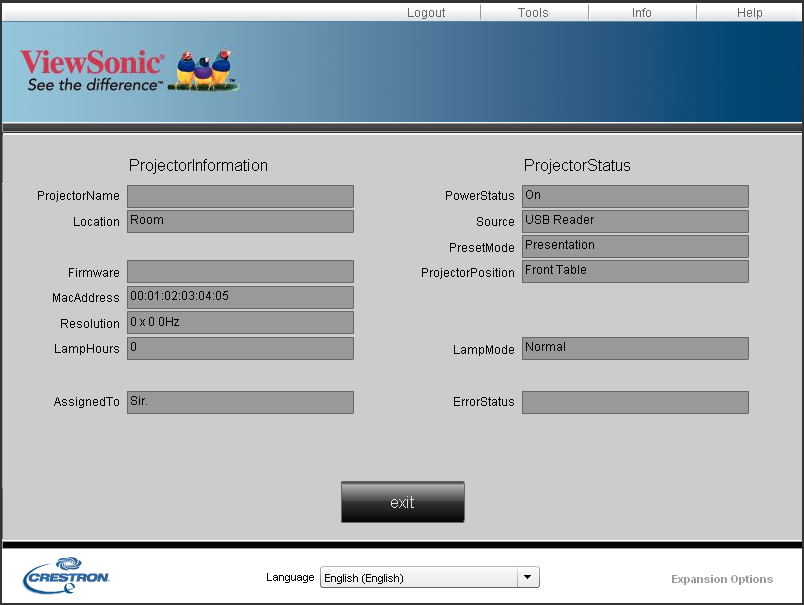Click the LampHours label

(86, 349)
